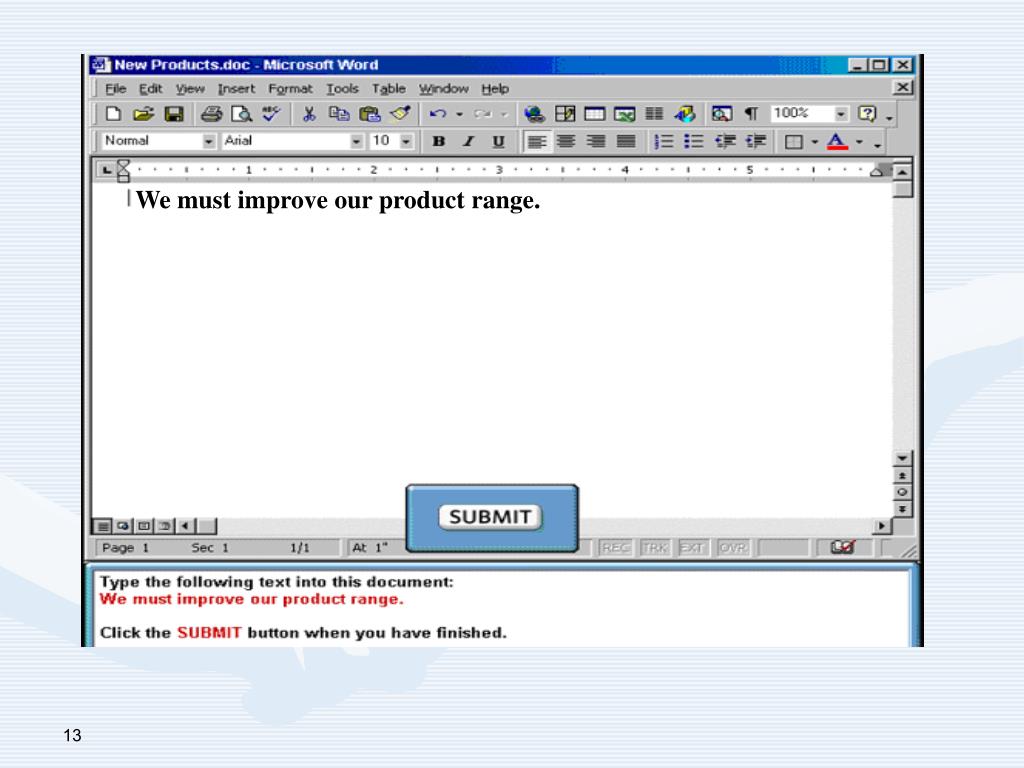Toggle Underline formatting

point(498,142)
